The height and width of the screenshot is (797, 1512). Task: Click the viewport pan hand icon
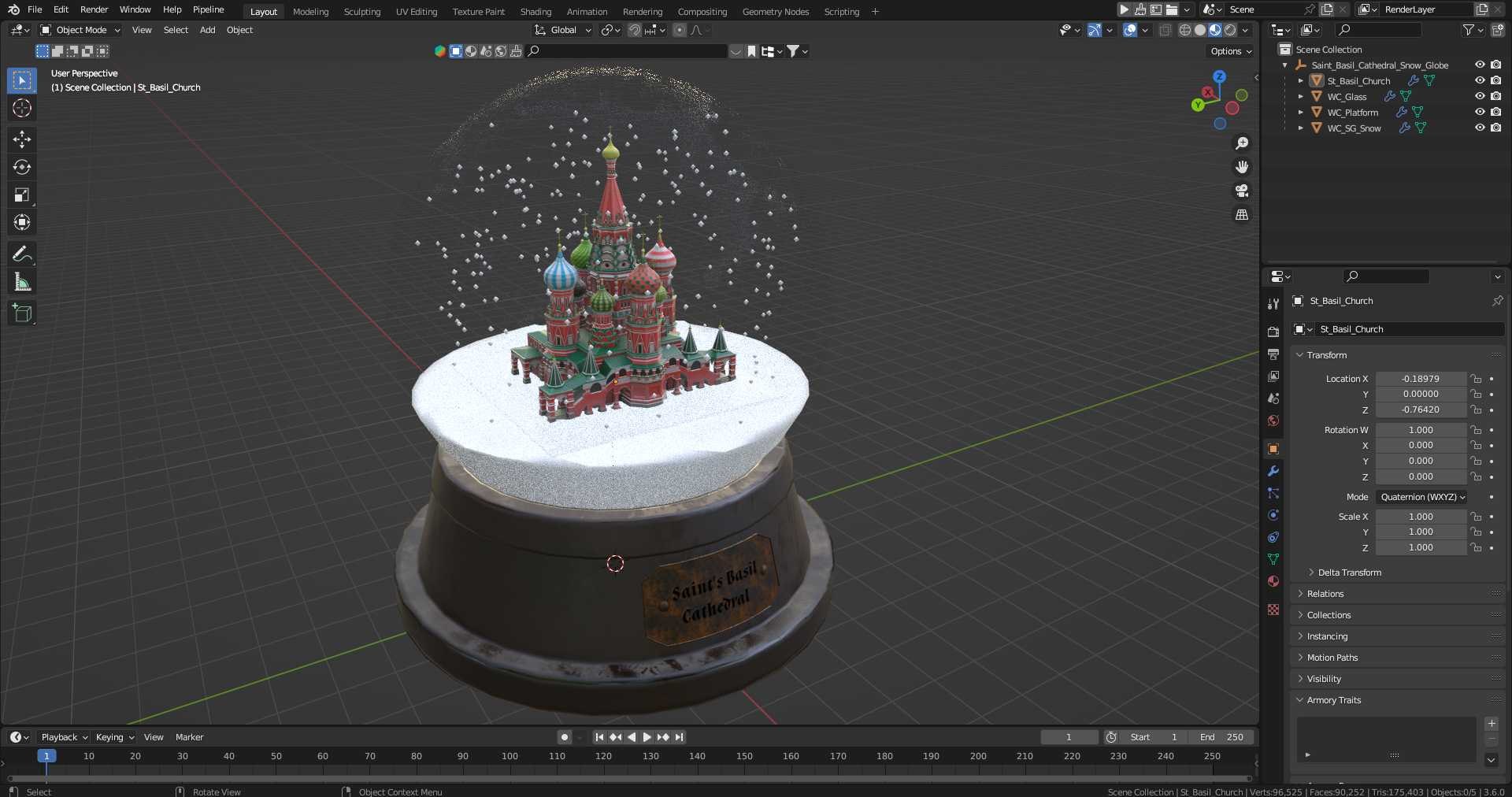click(x=1242, y=167)
